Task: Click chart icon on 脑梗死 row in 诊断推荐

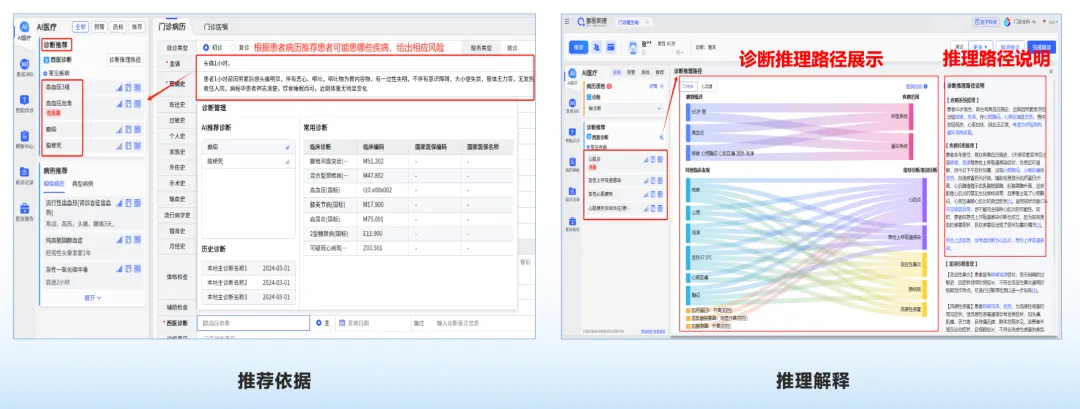Action: click(x=119, y=145)
